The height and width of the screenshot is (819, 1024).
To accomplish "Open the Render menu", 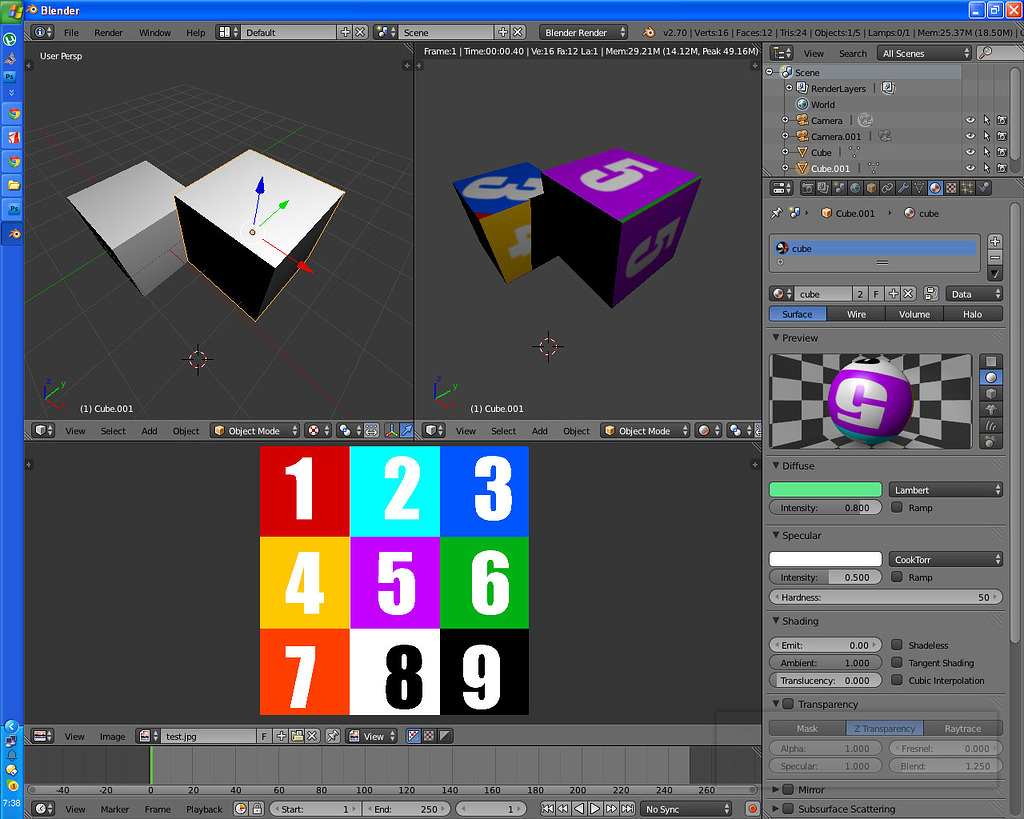I will click(x=108, y=33).
